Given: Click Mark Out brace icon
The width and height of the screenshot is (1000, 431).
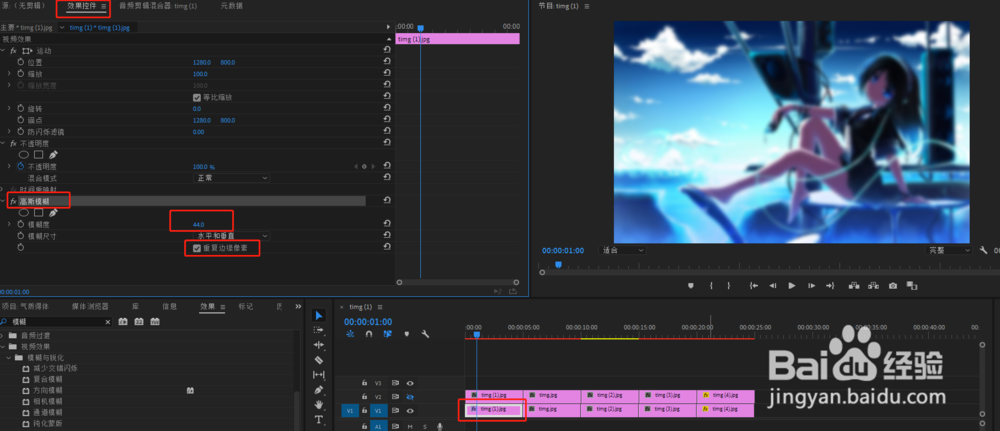Looking at the screenshot, I should pos(729,286).
